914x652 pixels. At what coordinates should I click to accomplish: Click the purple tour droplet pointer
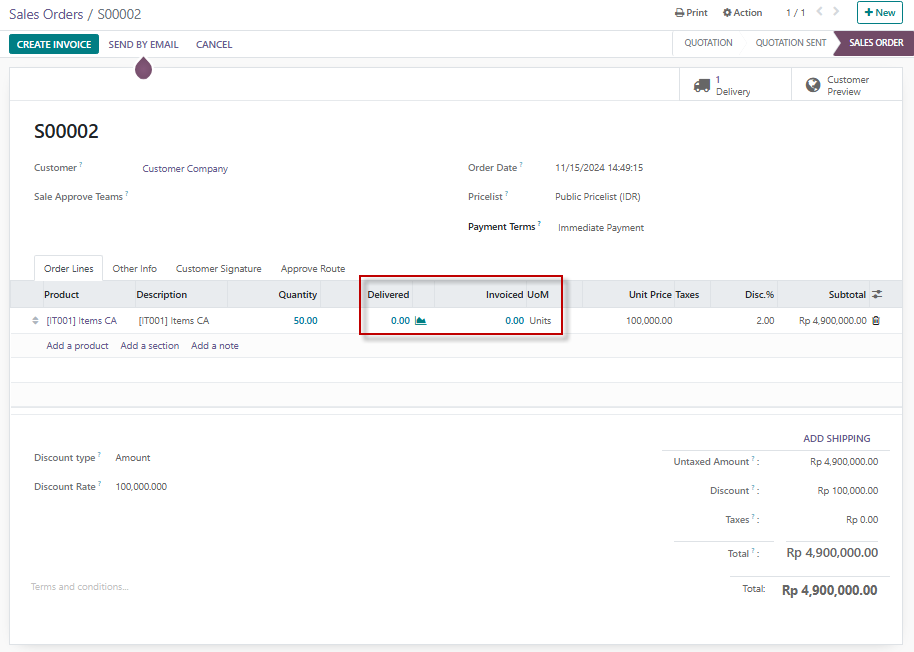pos(143,68)
